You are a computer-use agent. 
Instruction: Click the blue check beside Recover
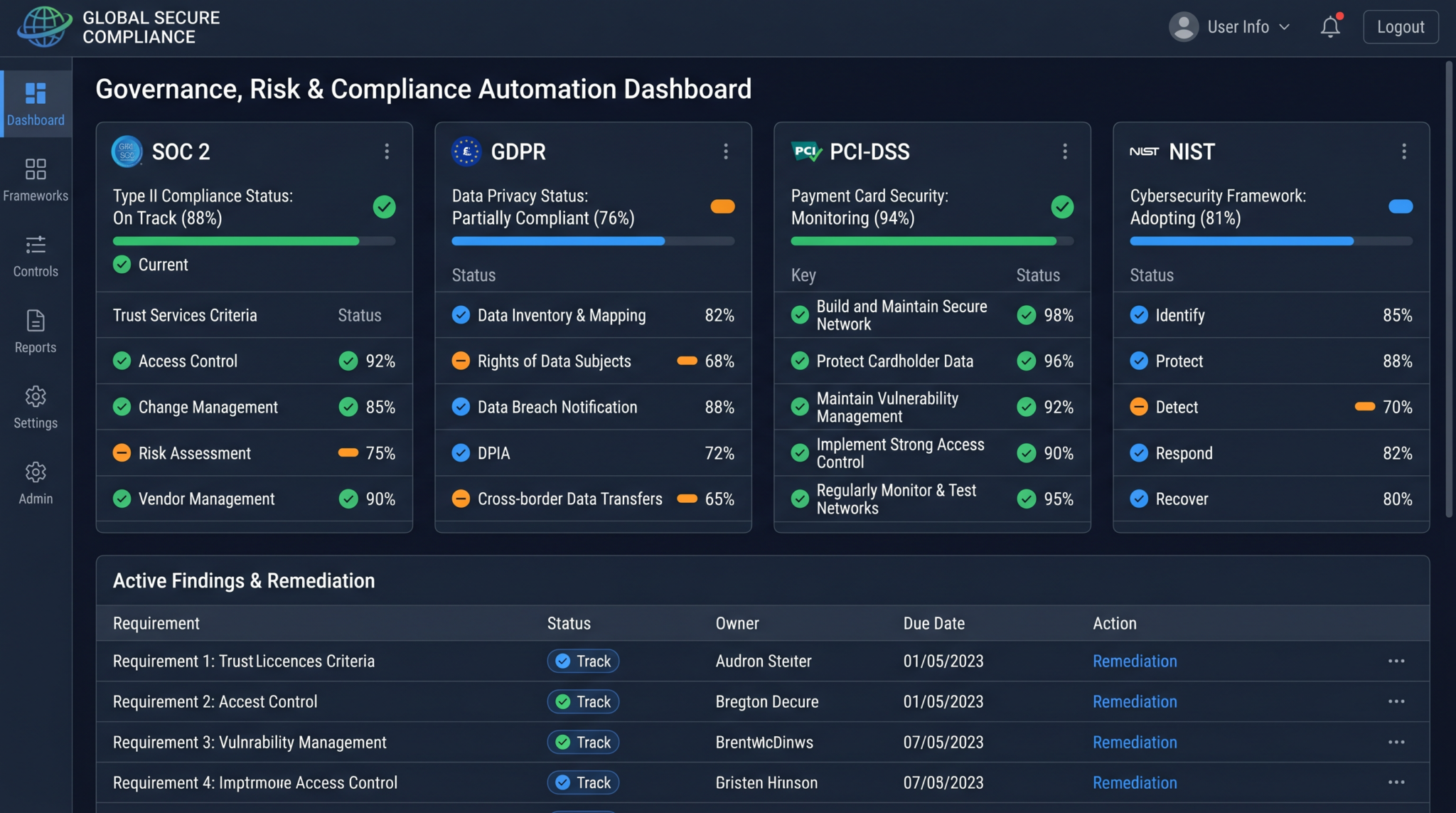pos(1139,499)
